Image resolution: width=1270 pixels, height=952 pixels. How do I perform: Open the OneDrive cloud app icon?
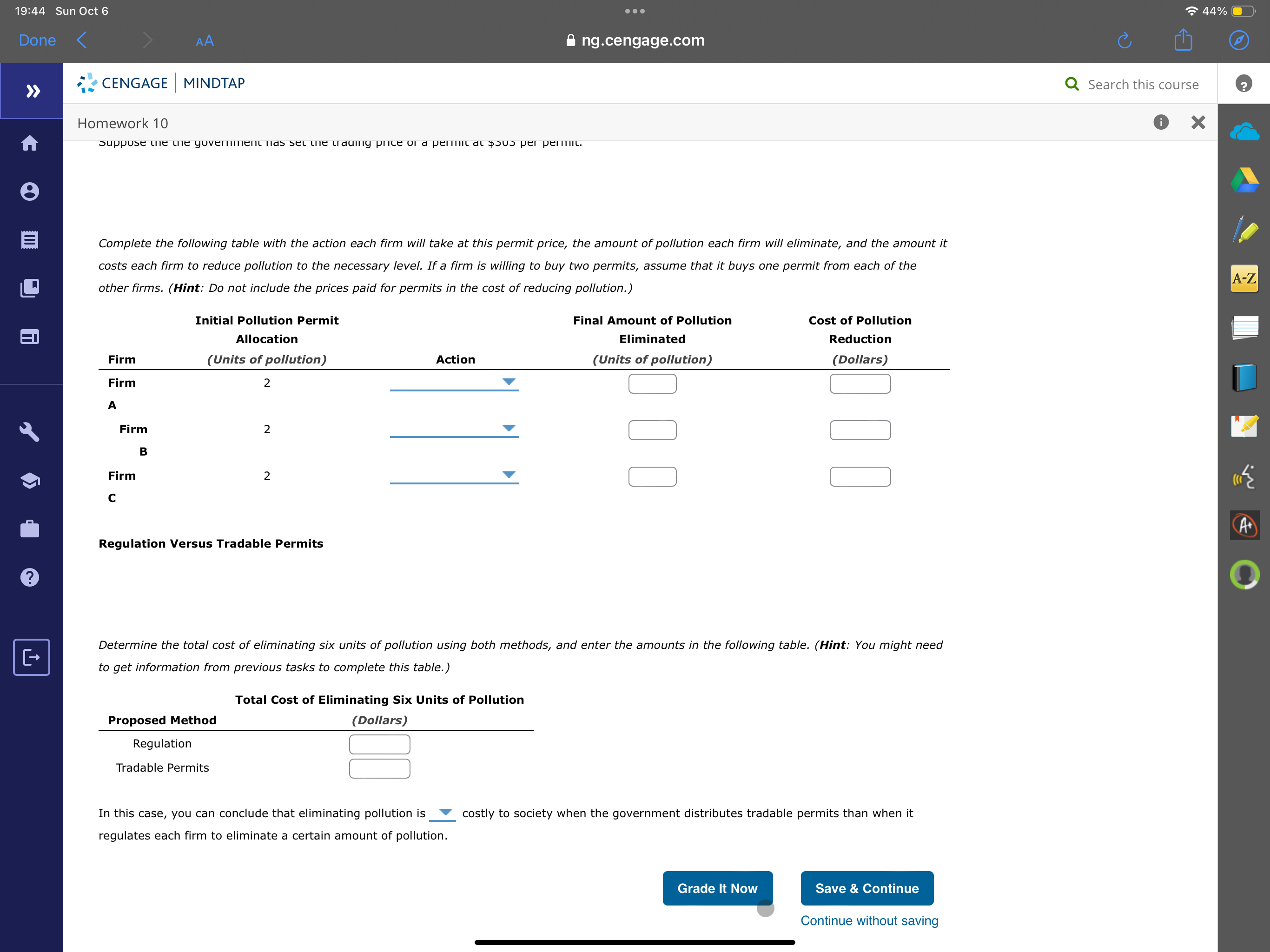point(1244,132)
